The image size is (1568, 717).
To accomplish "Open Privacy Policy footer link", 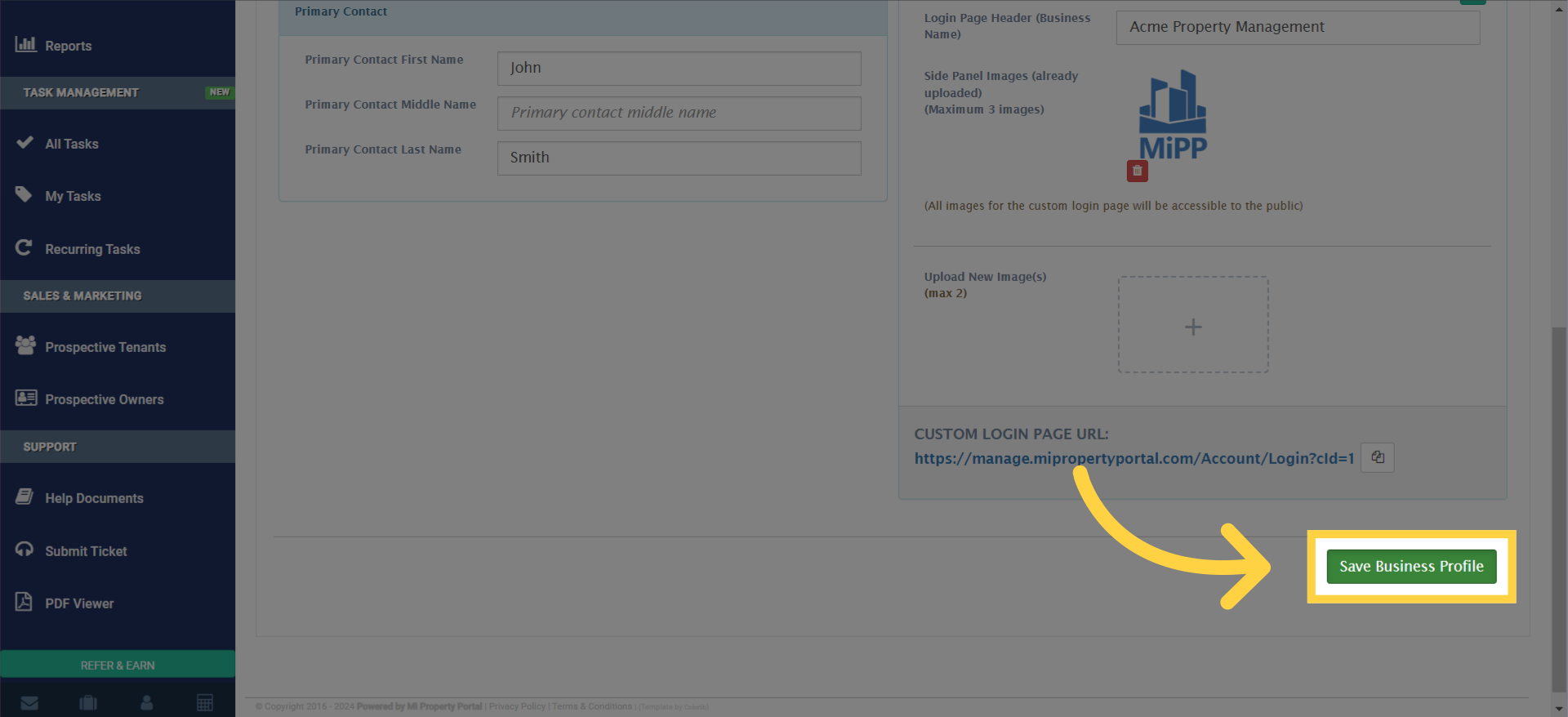I will (517, 707).
